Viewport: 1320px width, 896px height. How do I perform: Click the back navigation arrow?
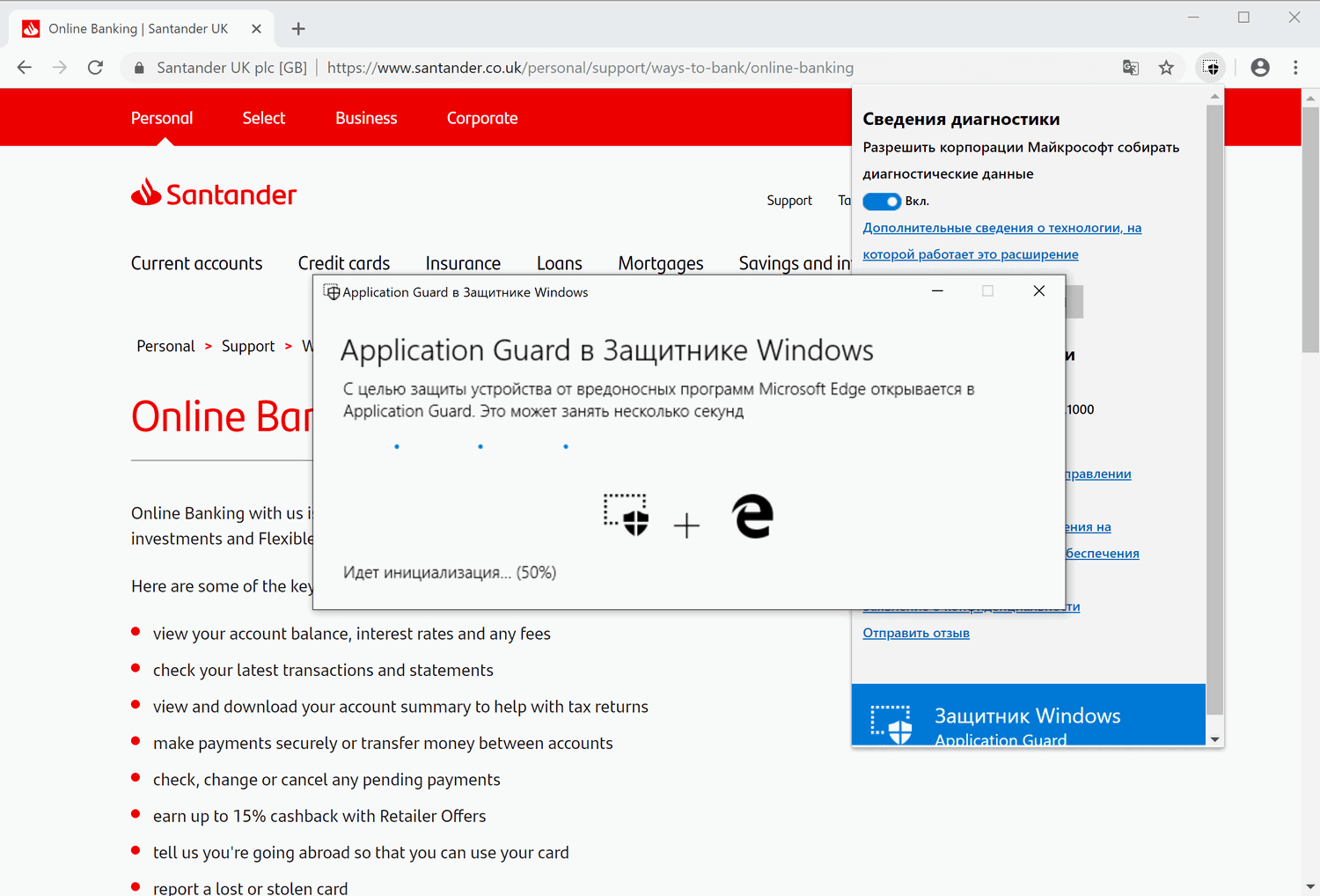tap(24, 67)
